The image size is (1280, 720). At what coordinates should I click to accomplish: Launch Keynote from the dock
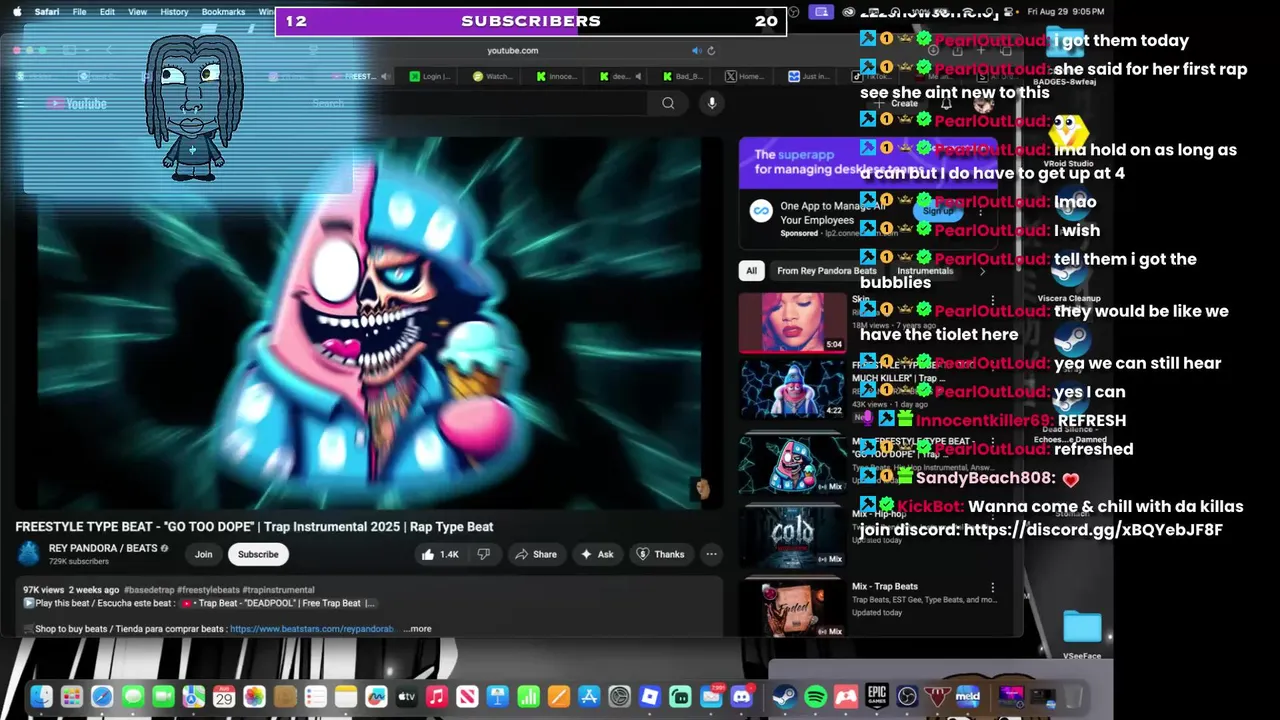[x=498, y=697]
